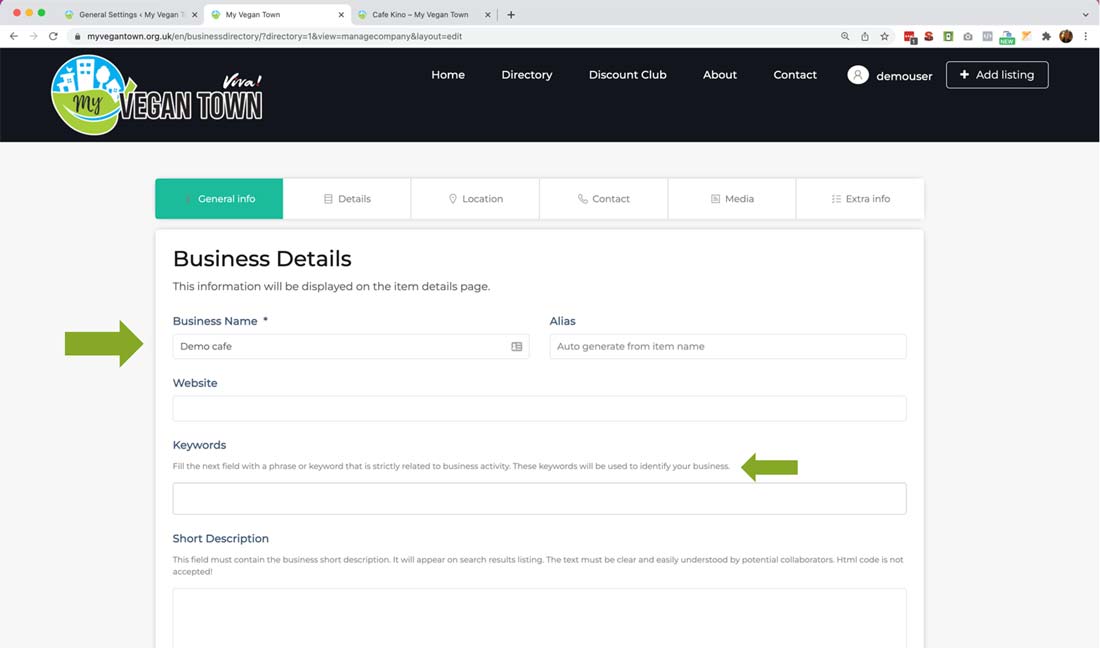This screenshot has width=1100, height=648.
Task: Click the camera screenshot extension icon
Action: point(967,36)
